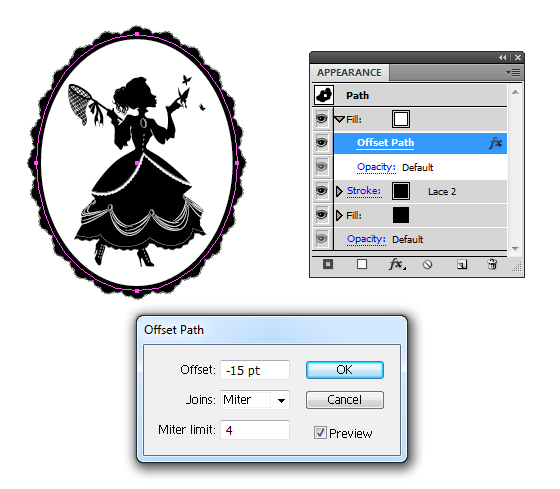Collapse the white Fill attribute triangle
Image resolution: width=560 pixels, height=489 pixels.
point(340,119)
